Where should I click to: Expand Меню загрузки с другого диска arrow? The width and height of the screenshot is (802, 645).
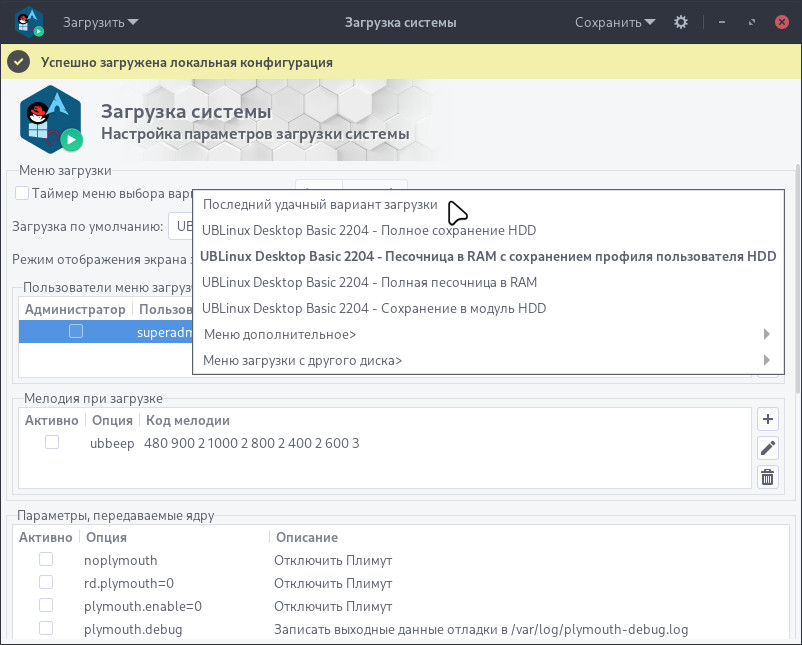[x=766, y=360]
